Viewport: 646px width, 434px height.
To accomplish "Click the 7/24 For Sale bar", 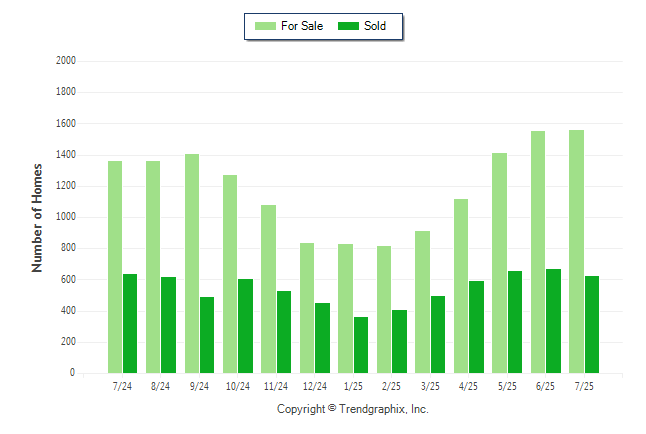I will 115,267.
